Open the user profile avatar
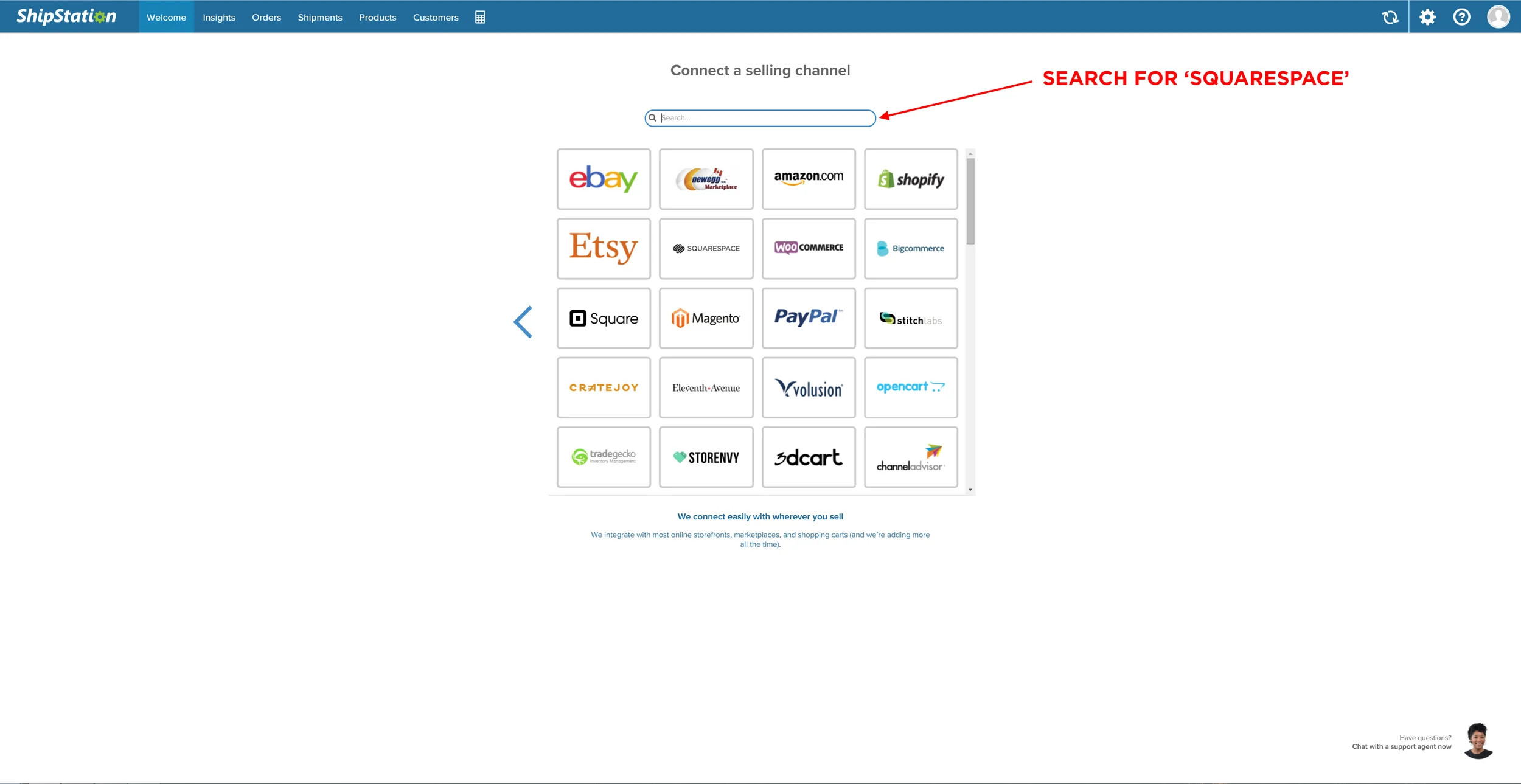 click(x=1498, y=17)
